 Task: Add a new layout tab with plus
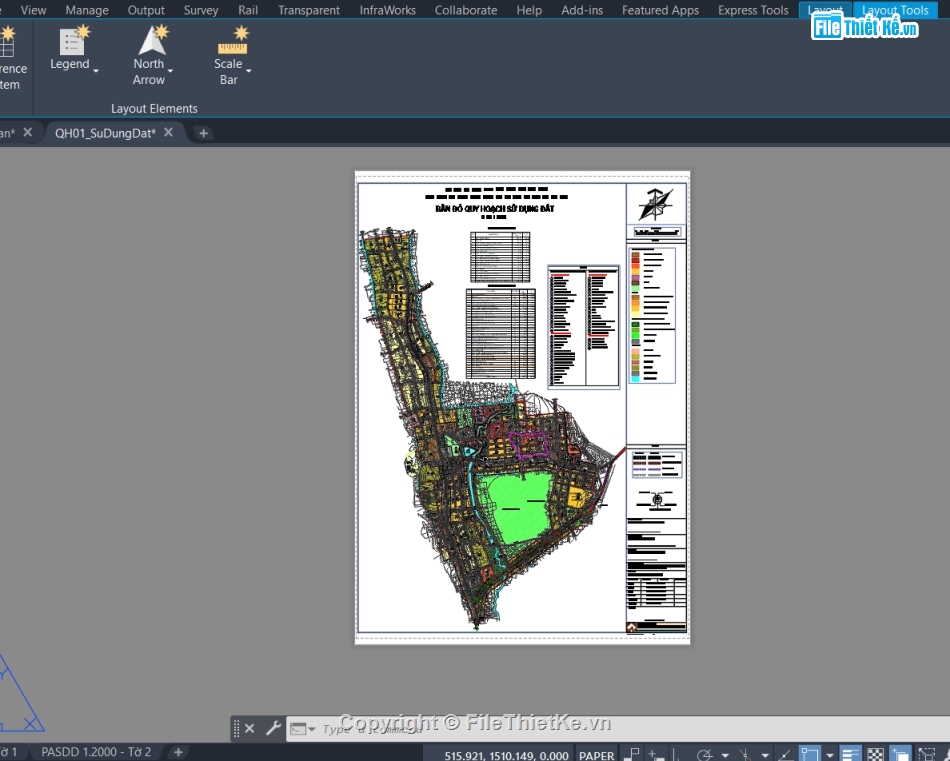tap(178, 752)
